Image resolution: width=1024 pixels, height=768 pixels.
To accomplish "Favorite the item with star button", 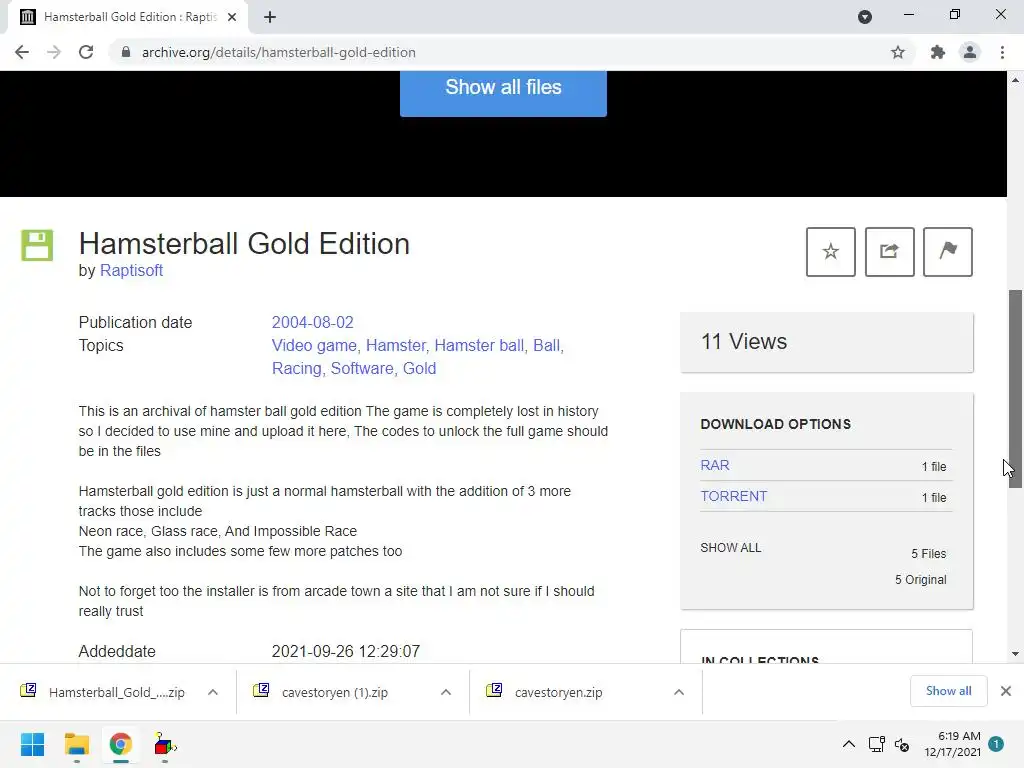I will (x=831, y=251).
